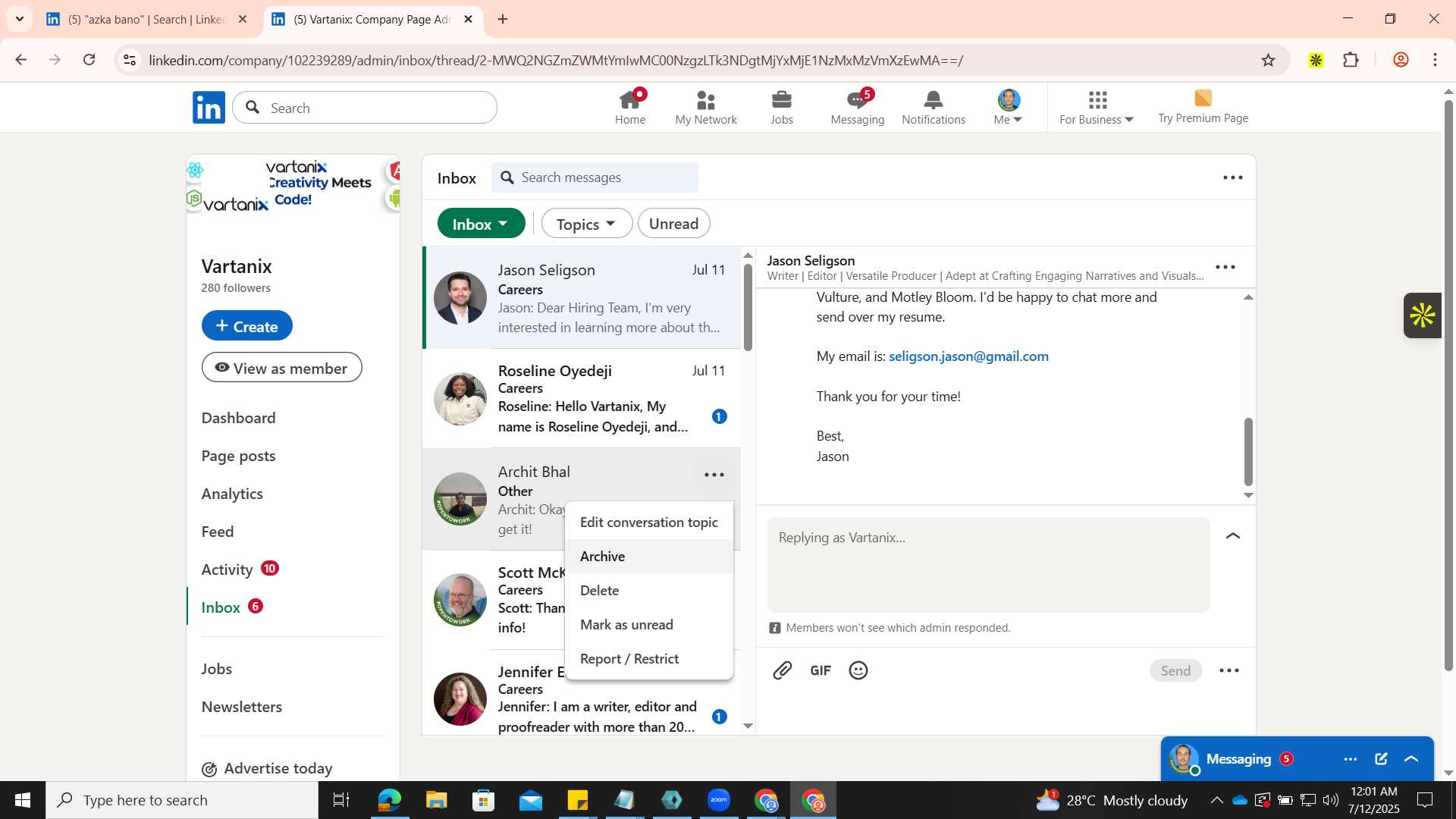Open the Jobs briefcase icon
The height and width of the screenshot is (819, 1456).
tap(781, 107)
